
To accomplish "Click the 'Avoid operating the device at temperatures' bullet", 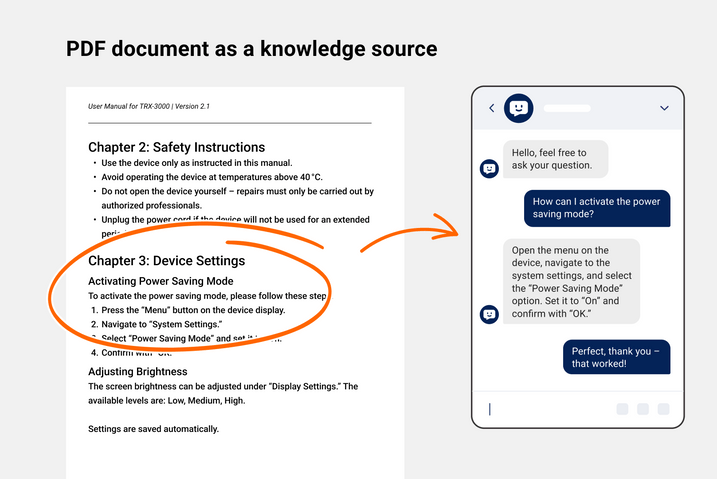I will click(x=212, y=177).
